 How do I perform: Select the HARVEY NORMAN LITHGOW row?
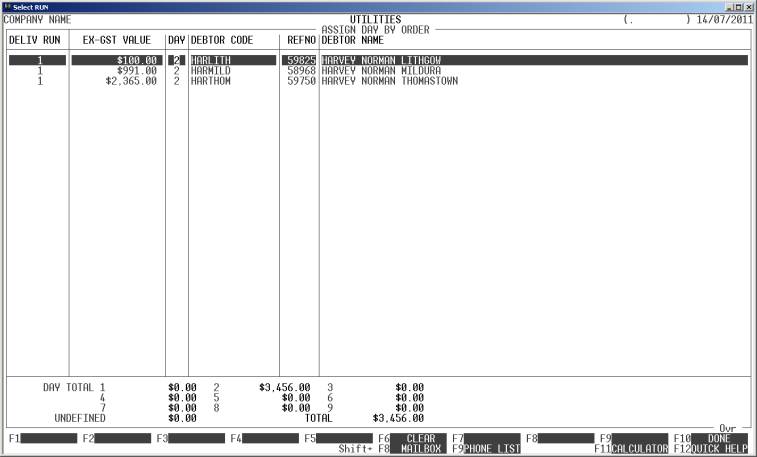(x=378, y=60)
